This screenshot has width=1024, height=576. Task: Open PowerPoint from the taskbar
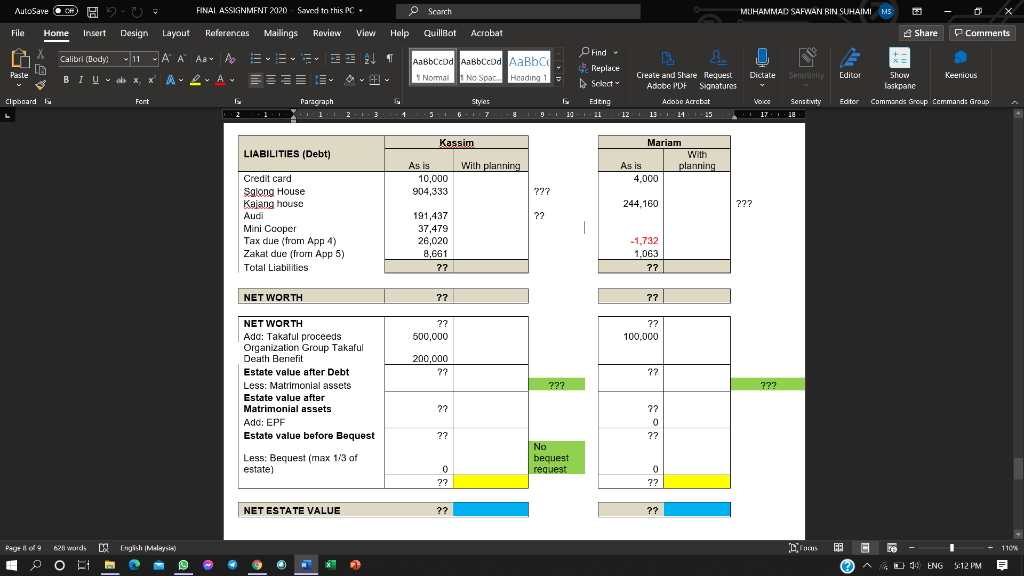point(355,565)
